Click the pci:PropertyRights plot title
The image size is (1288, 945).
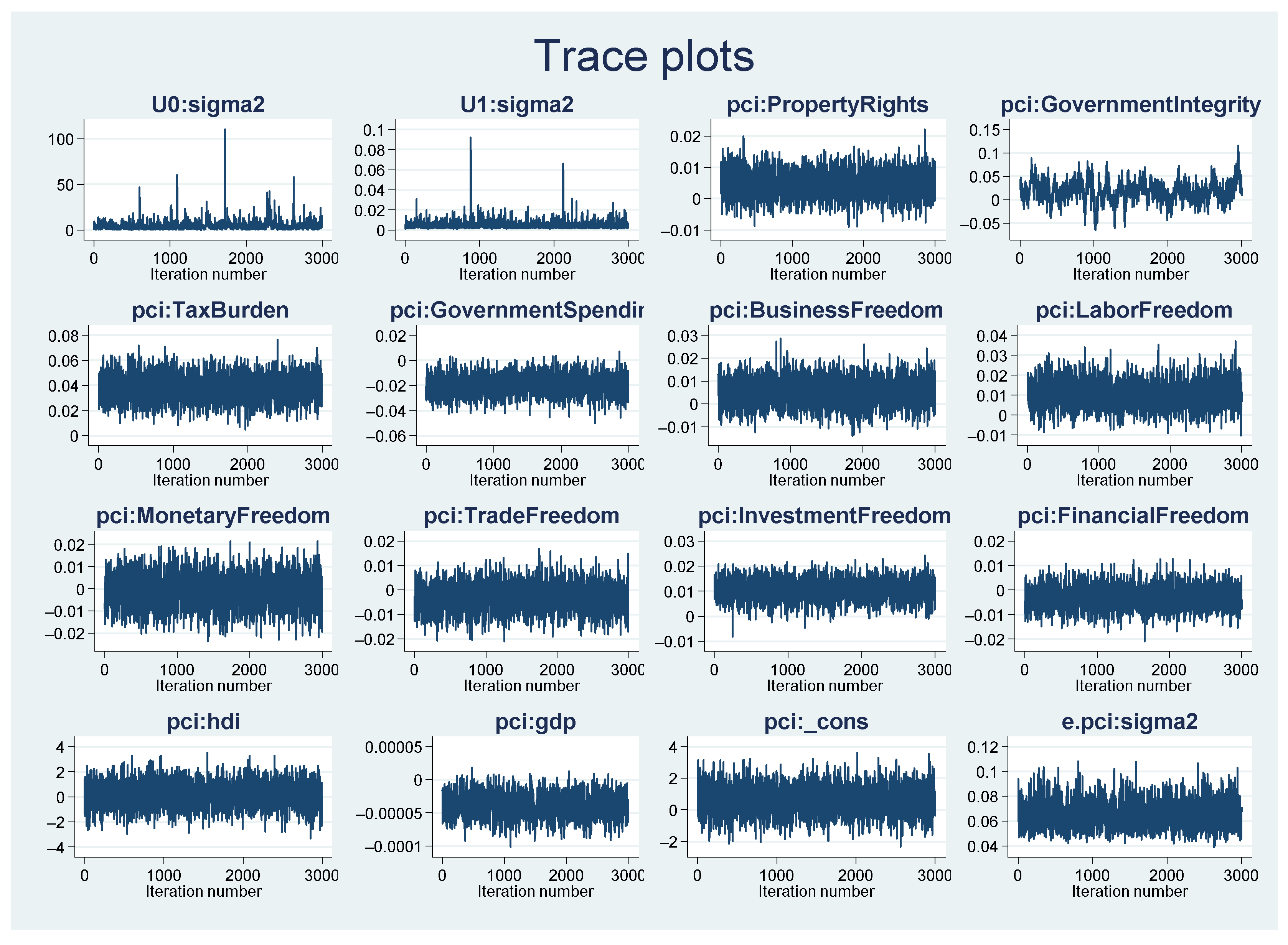[x=827, y=105]
